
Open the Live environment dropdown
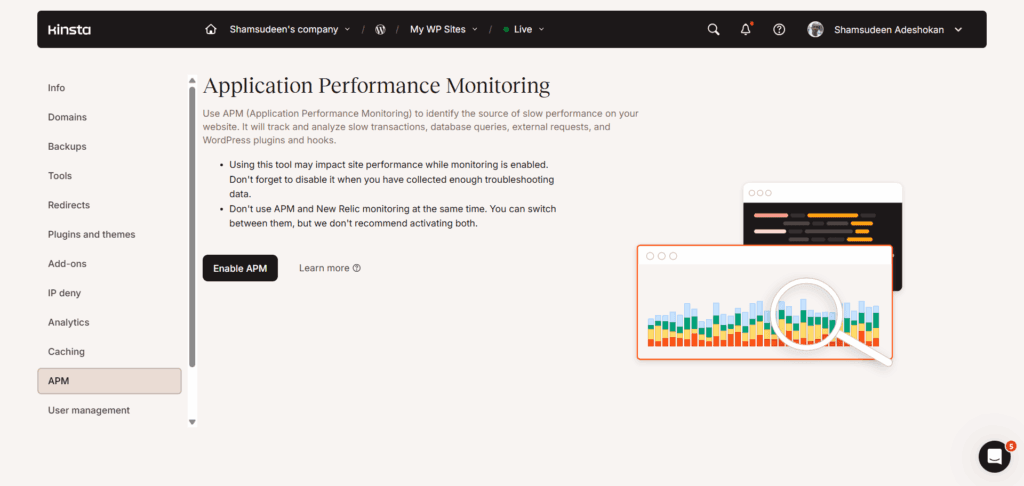pyautogui.click(x=524, y=29)
